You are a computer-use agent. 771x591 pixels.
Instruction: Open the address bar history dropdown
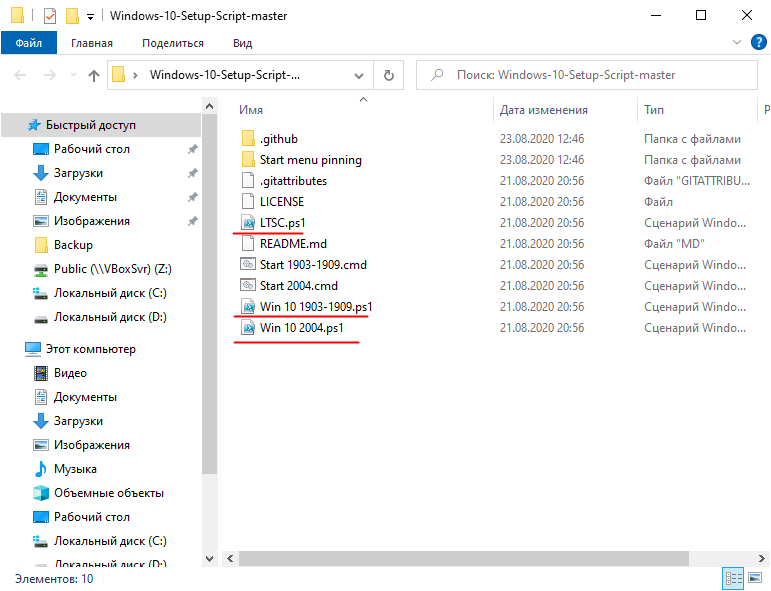[x=359, y=76]
